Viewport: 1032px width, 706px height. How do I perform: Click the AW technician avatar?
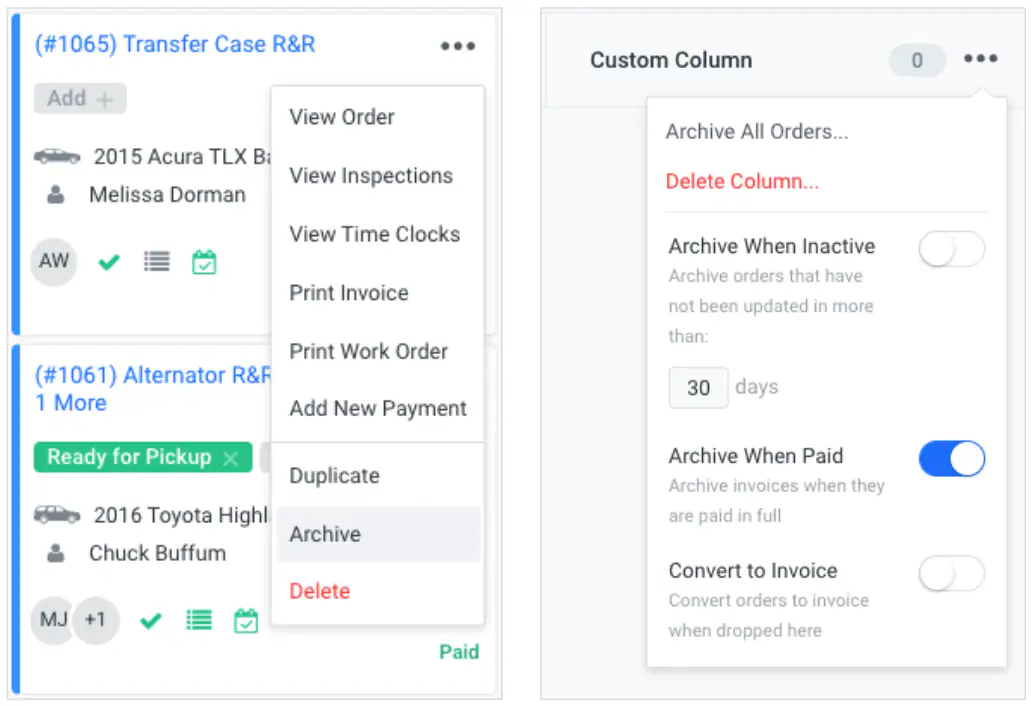pos(54,261)
